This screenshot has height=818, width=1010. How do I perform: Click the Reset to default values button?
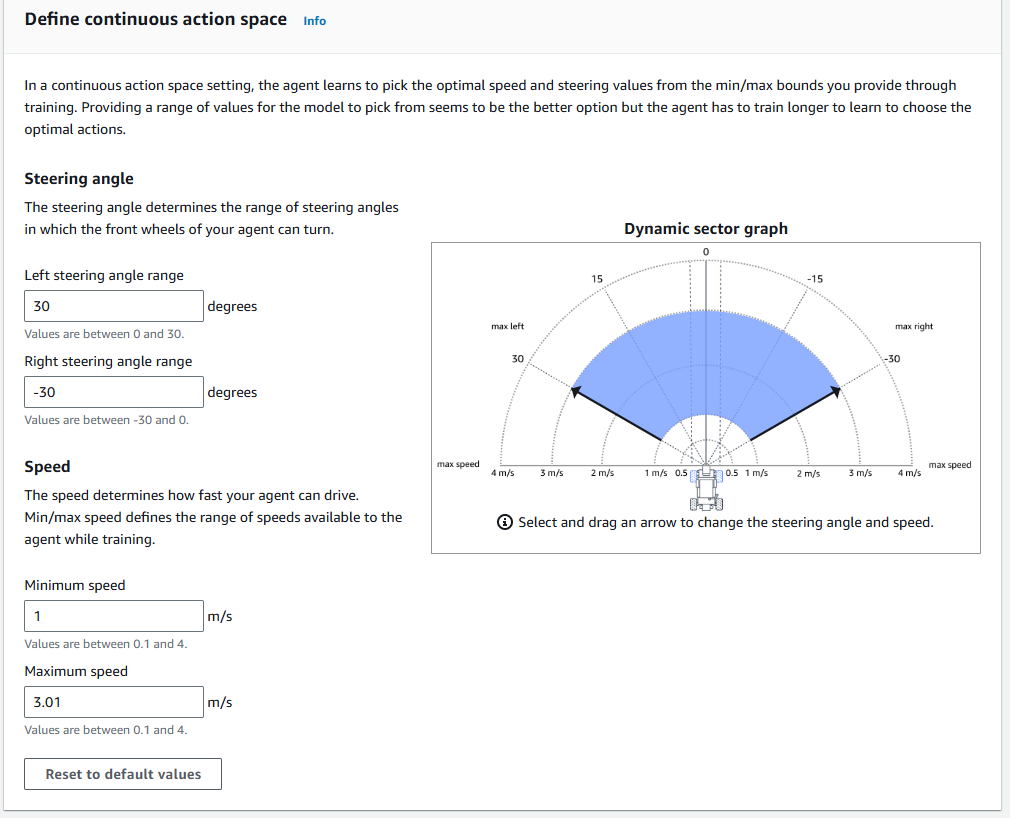(122, 773)
